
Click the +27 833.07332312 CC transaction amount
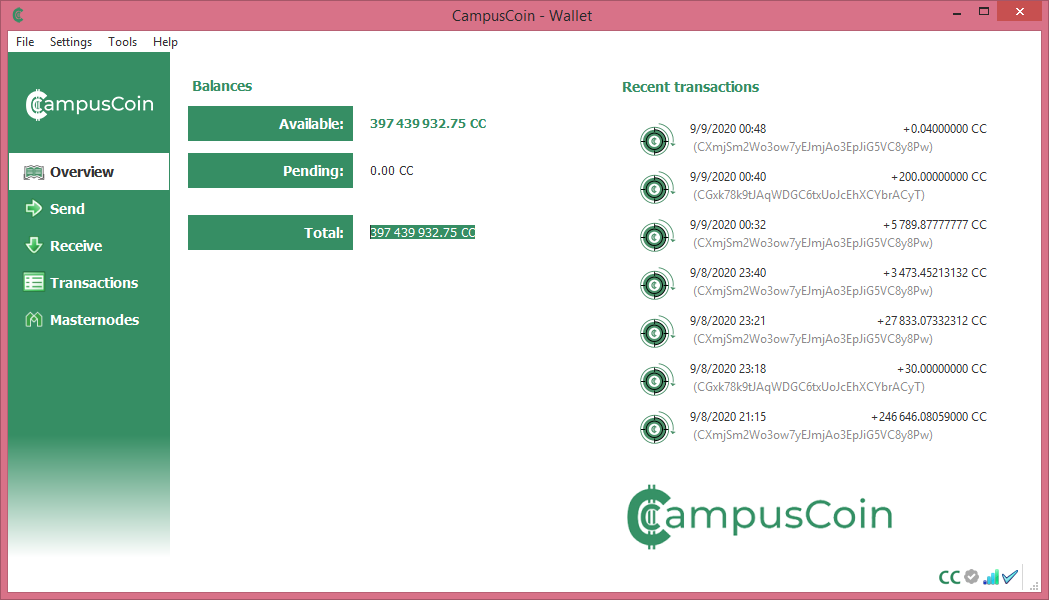tap(932, 321)
